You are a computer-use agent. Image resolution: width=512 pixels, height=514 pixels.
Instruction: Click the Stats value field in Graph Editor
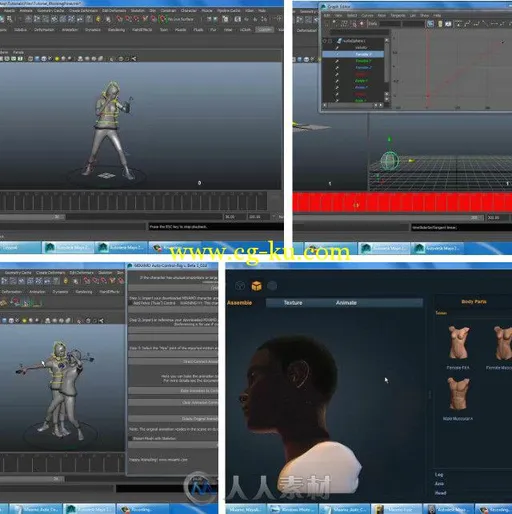390,24
